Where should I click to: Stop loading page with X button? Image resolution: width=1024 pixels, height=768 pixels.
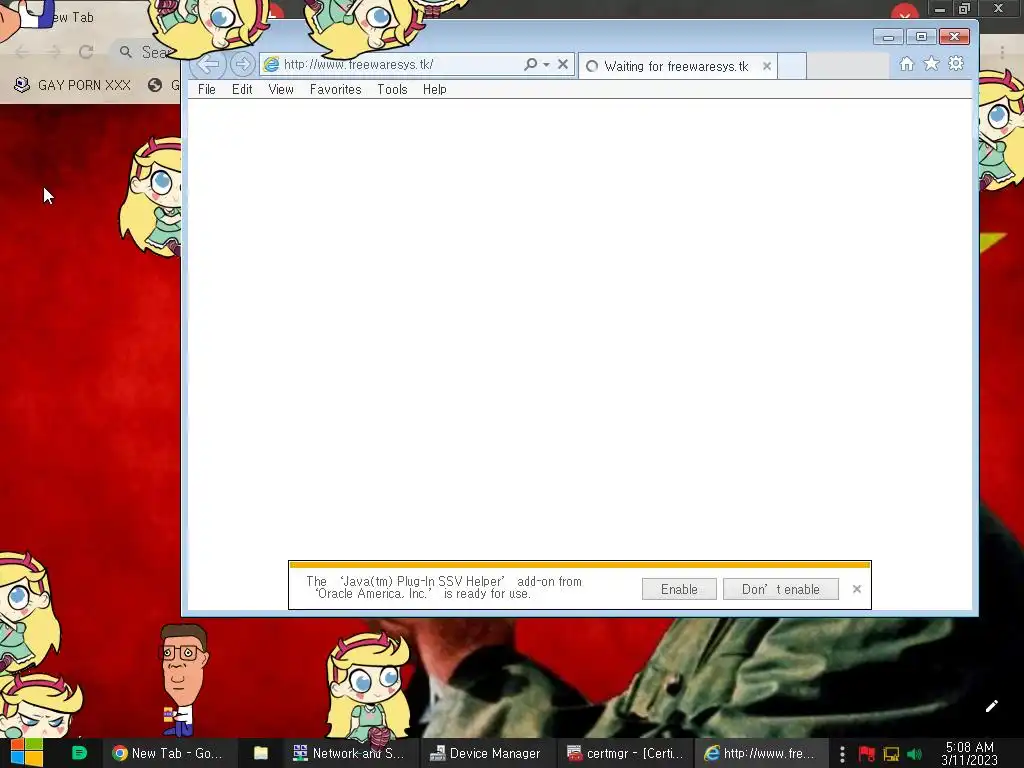(x=563, y=64)
